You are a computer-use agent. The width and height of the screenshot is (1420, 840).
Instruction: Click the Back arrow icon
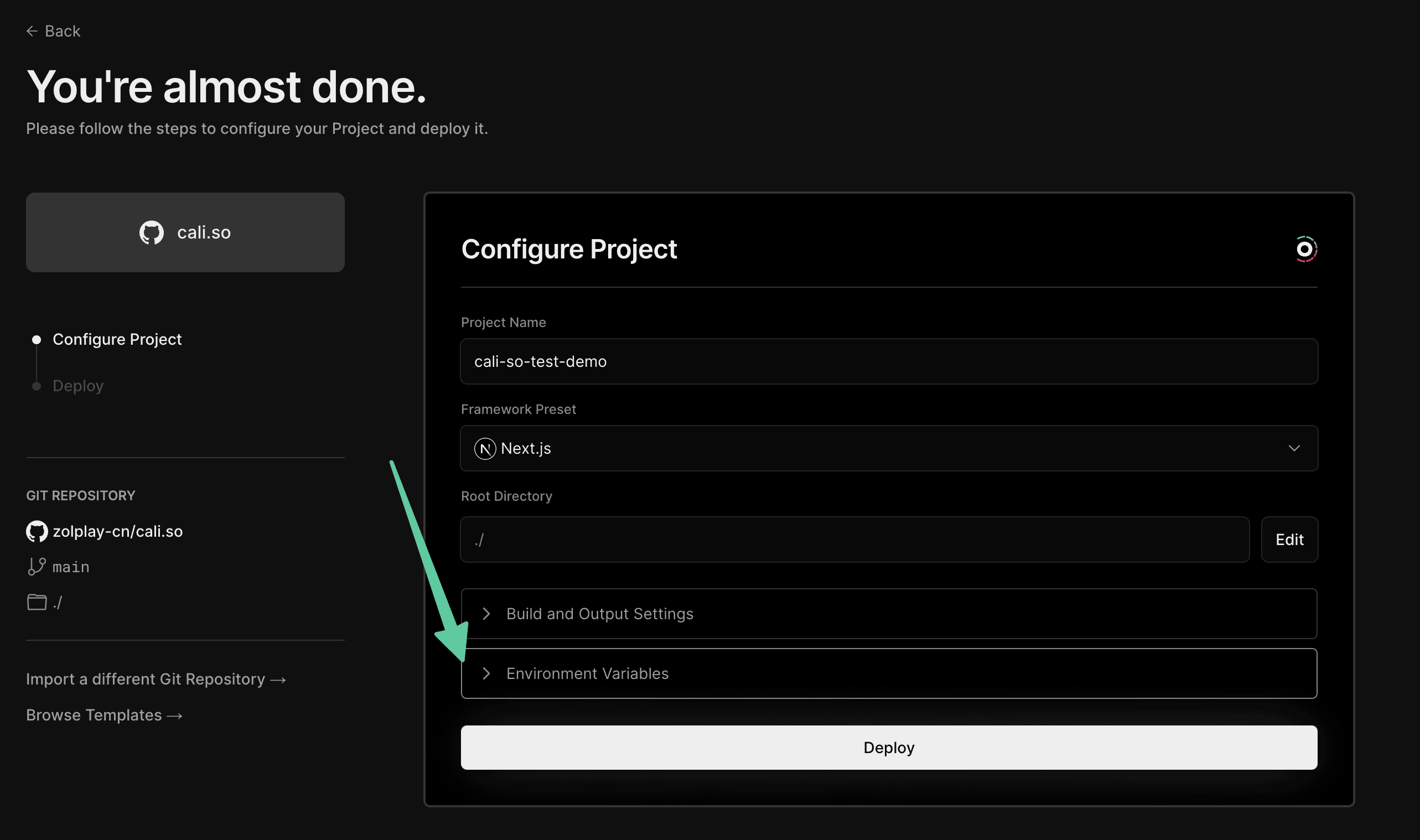[32, 31]
